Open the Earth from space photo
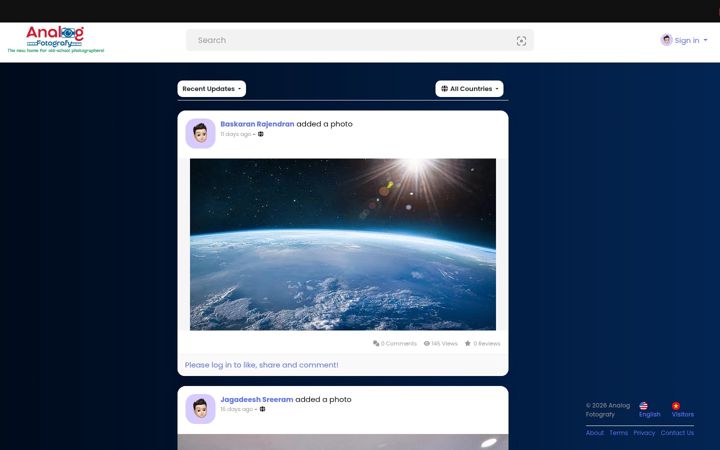720x450 pixels. pos(343,244)
